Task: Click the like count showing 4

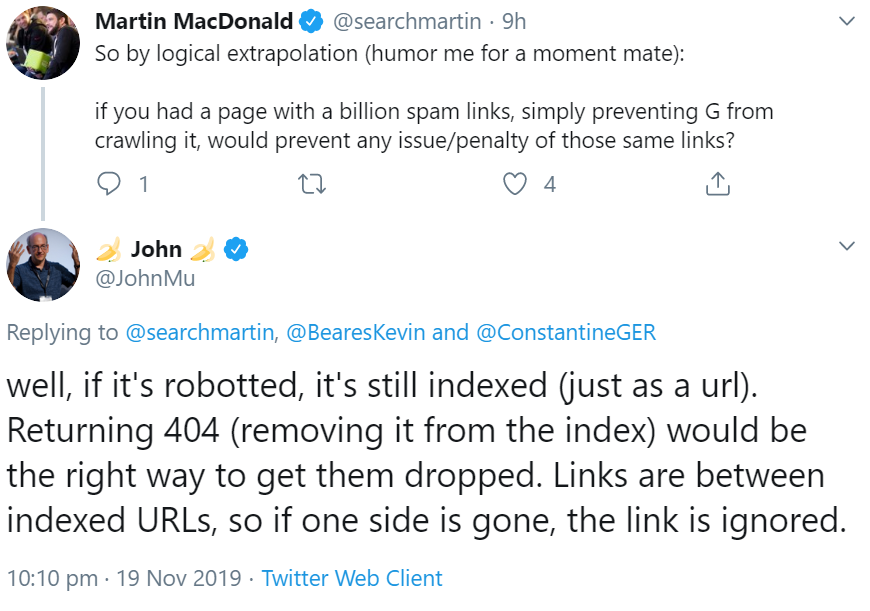Action: click(x=551, y=184)
